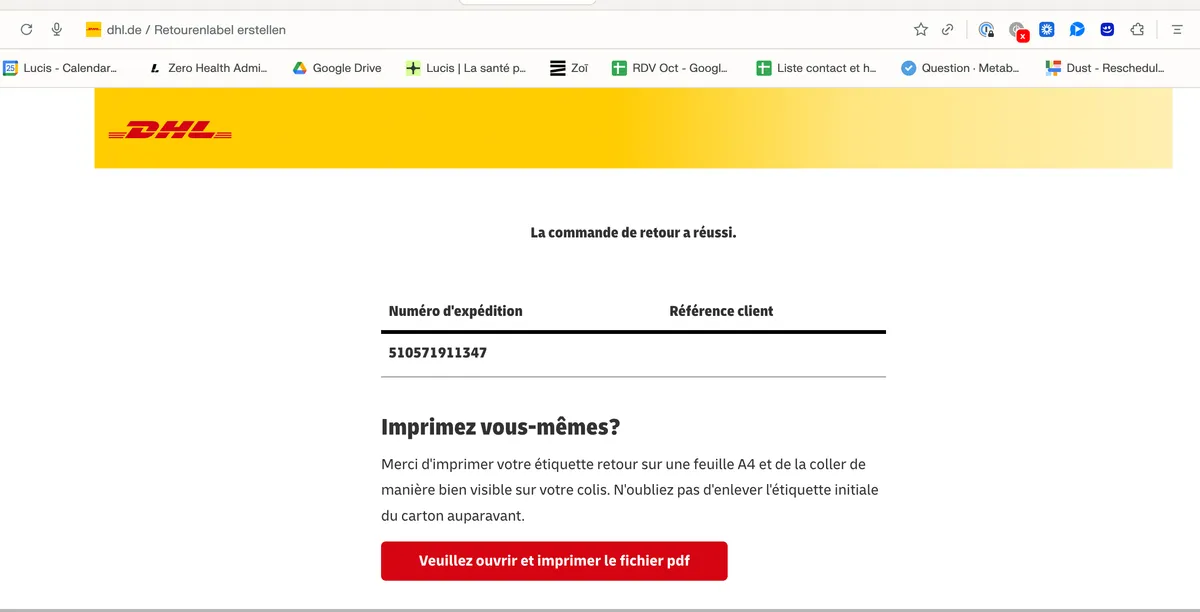Open the Zoï bookmark
1200x612 pixels.
coord(568,68)
